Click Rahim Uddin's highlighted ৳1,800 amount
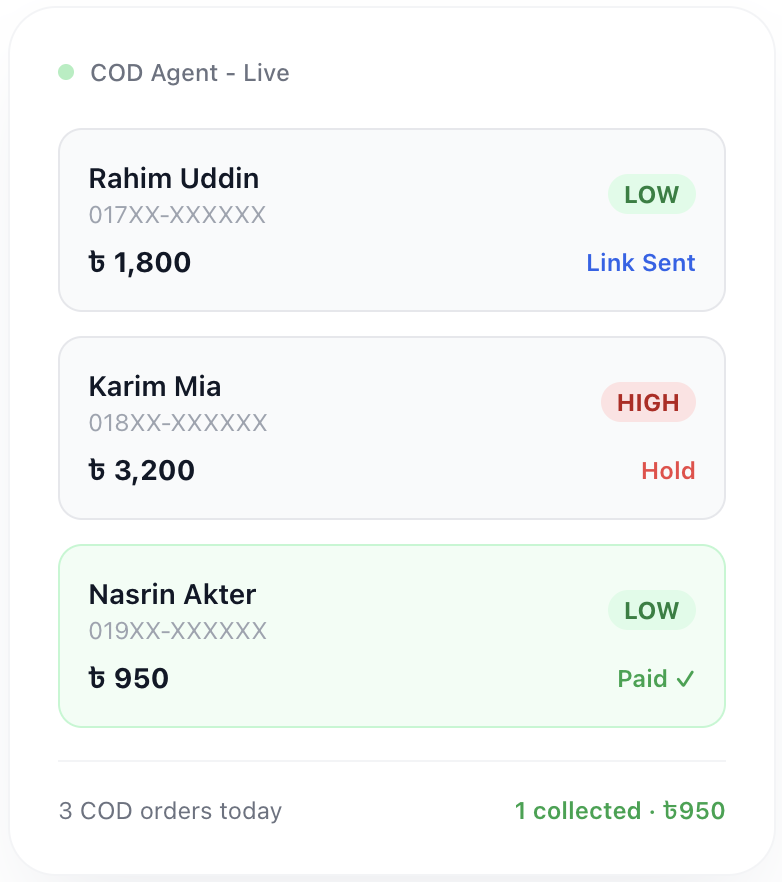The width and height of the screenshot is (782, 882). (x=140, y=262)
